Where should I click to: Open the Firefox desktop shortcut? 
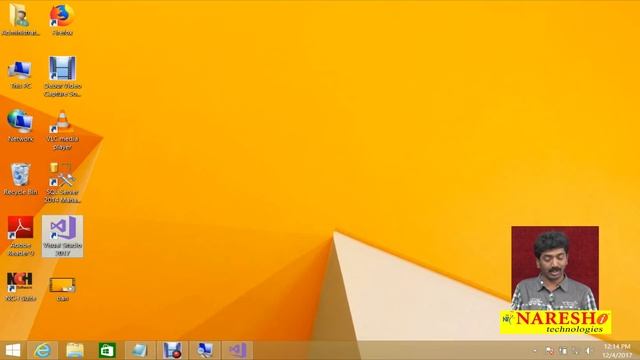(62, 19)
